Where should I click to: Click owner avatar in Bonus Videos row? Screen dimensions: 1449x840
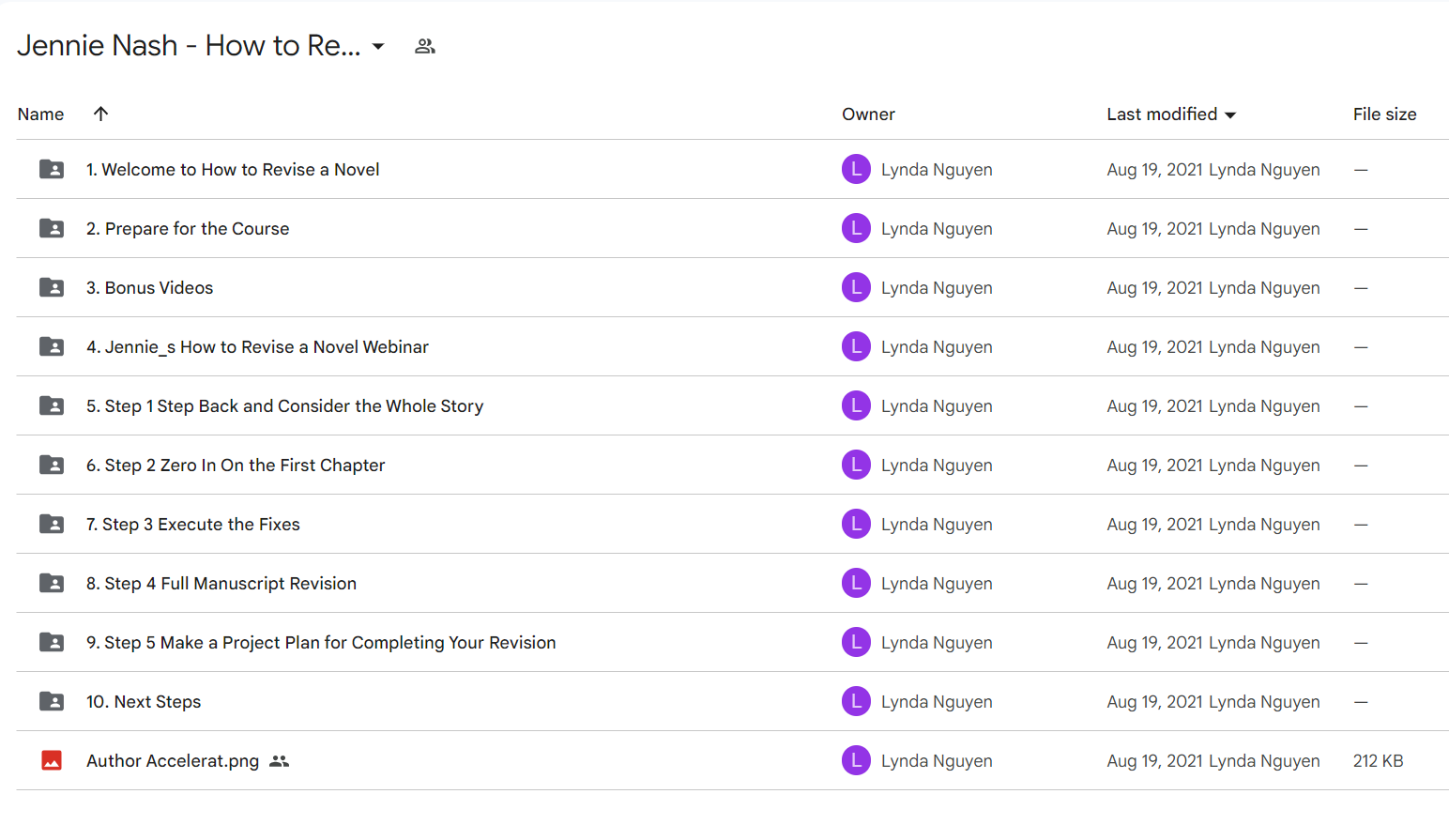pyautogui.click(x=856, y=287)
